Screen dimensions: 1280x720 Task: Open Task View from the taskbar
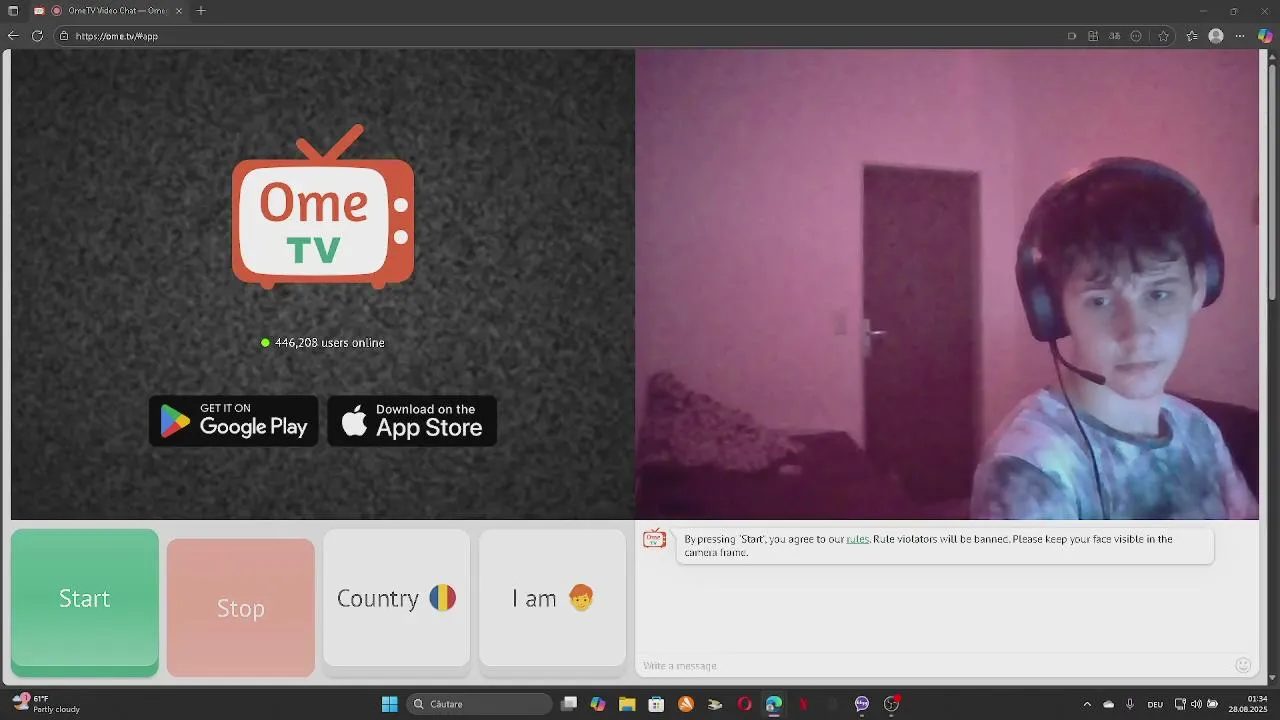tap(569, 704)
